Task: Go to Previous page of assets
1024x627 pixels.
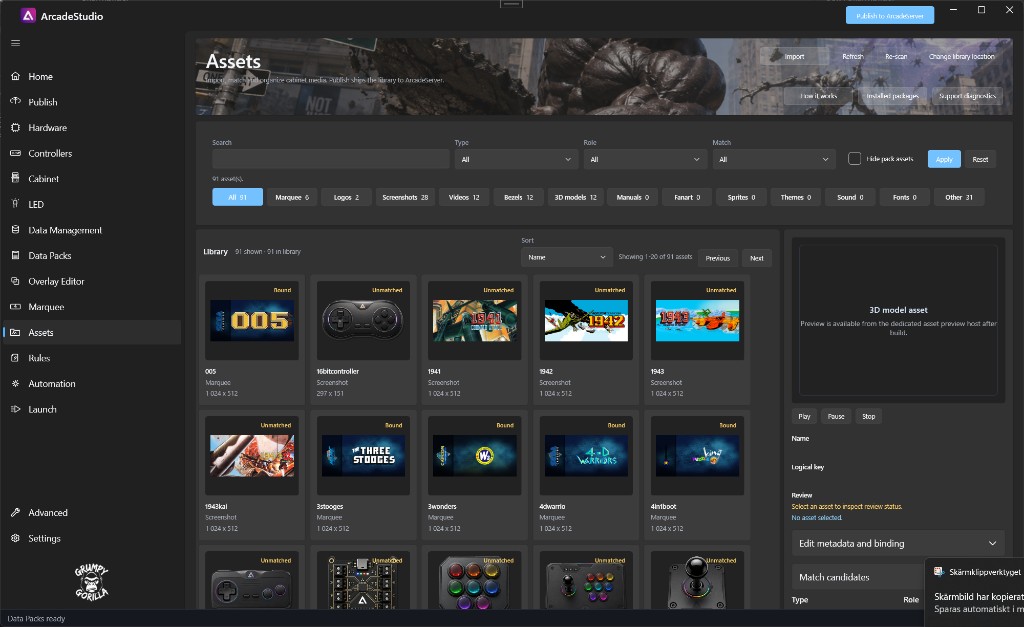Action: (718, 258)
